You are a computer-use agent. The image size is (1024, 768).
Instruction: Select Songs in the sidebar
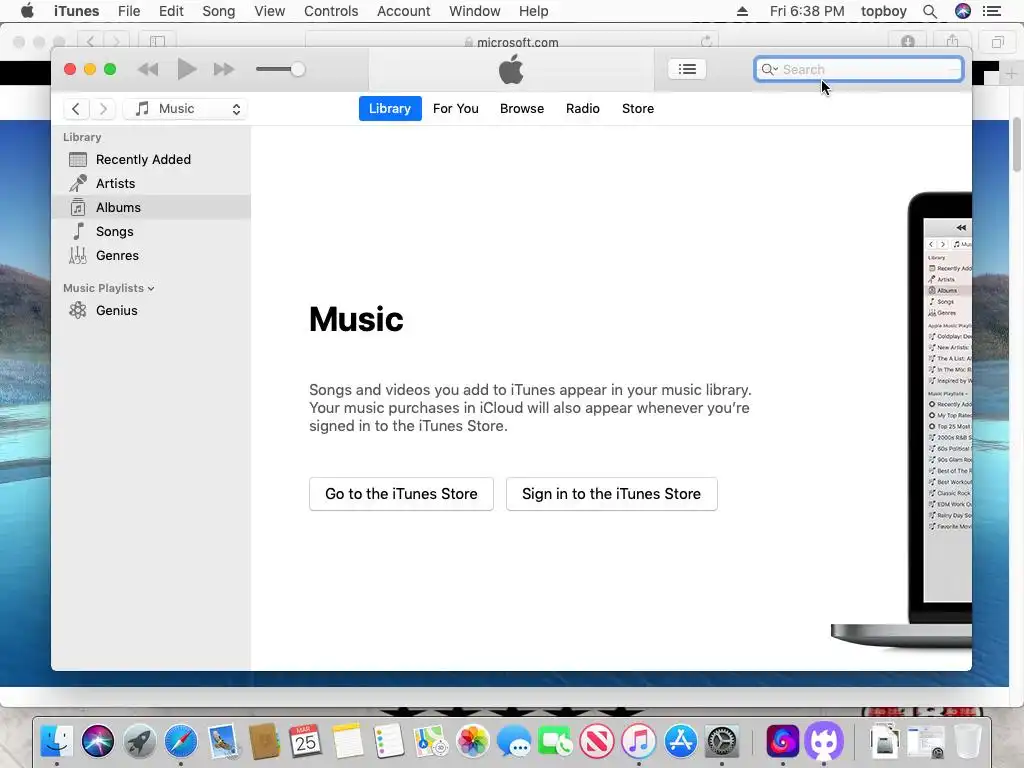[x=151, y=232]
